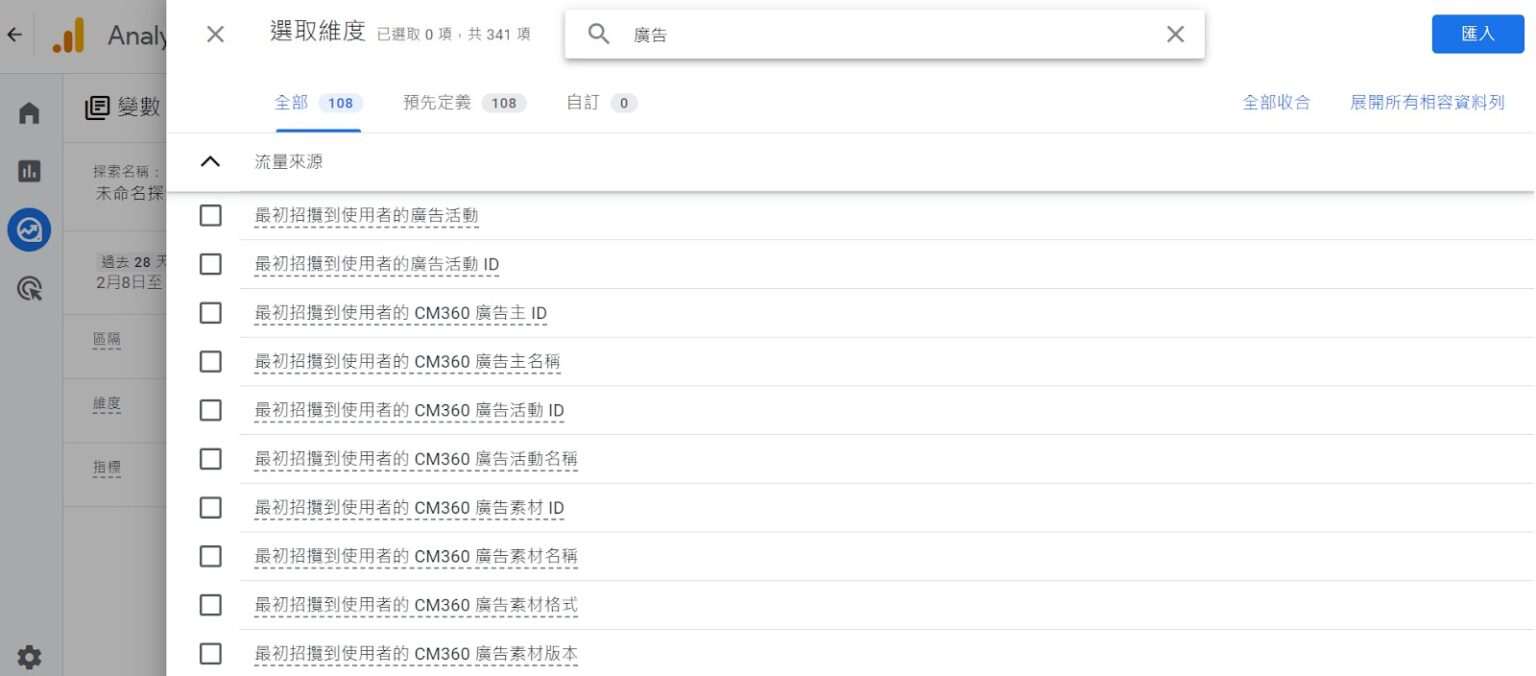1536x676 pixels.
Task: Select the Explore compass icon
Action: click(x=29, y=229)
